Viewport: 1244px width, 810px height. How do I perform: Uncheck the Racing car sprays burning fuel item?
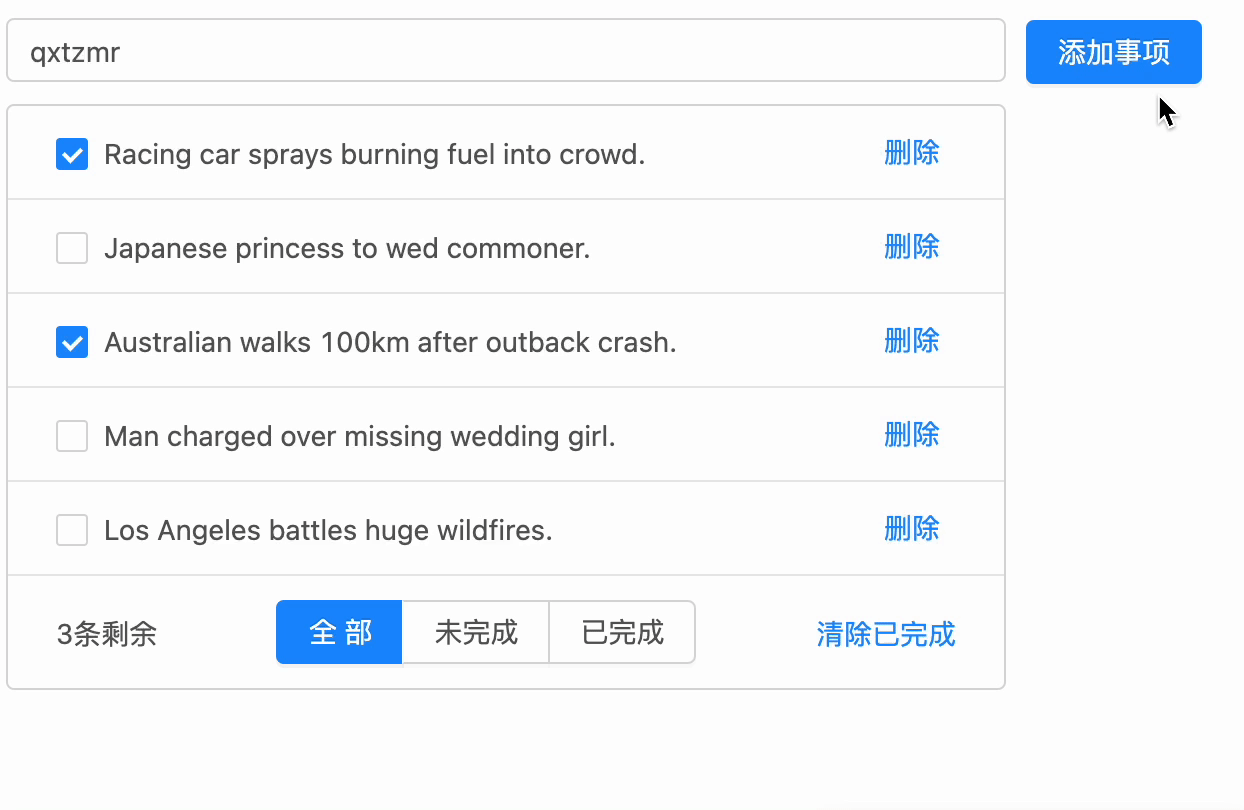coord(72,154)
